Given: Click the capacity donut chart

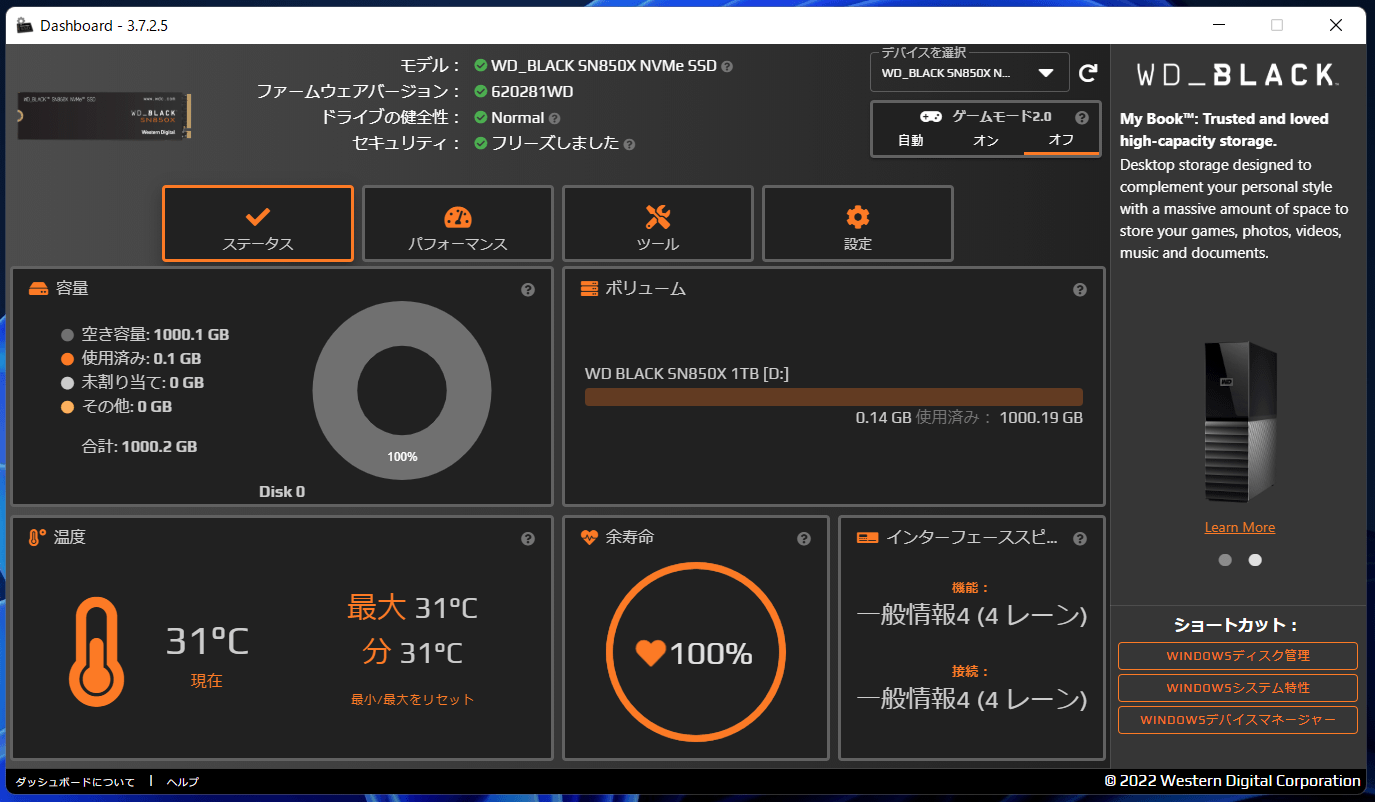Looking at the screenshot, I should coord(402,391).
